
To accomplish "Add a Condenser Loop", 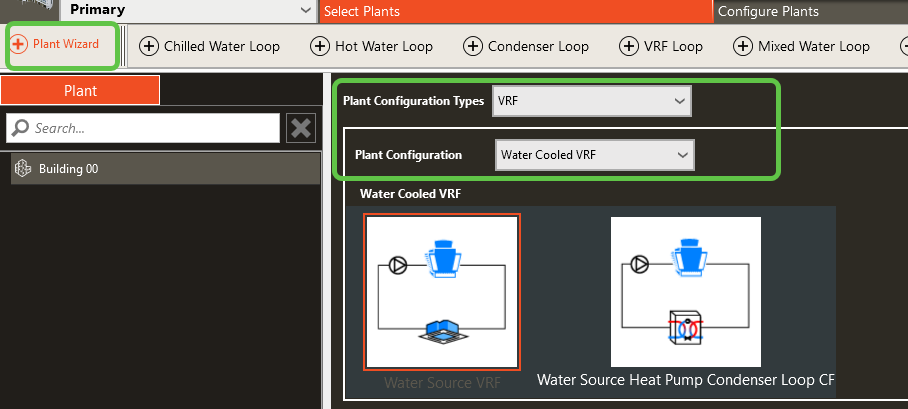I will click(526, 46).
